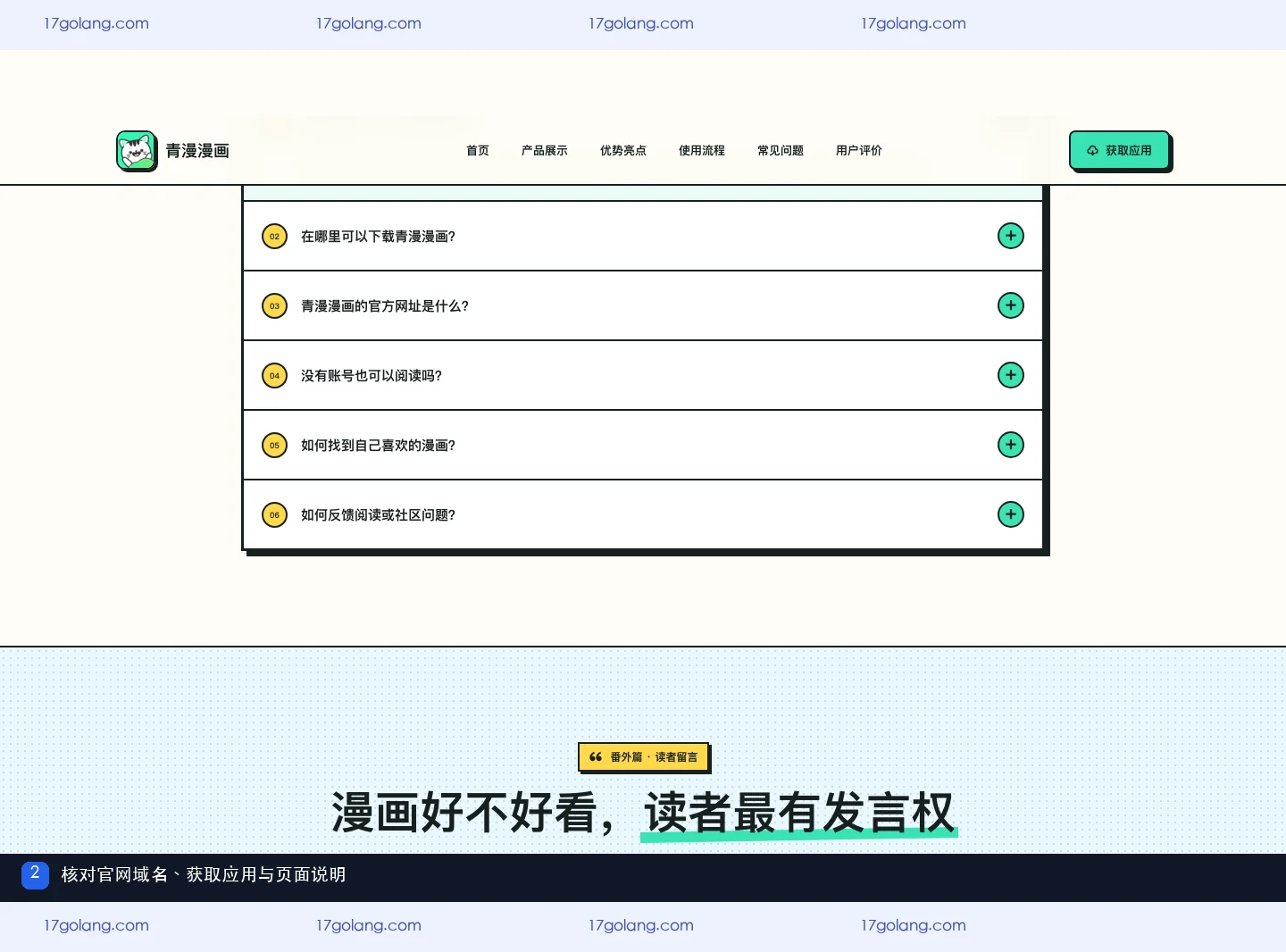Click question text 在哪里可以下载青漫漫画?
The height and width of the screenshot is (952, 1286).
(378, 237)
